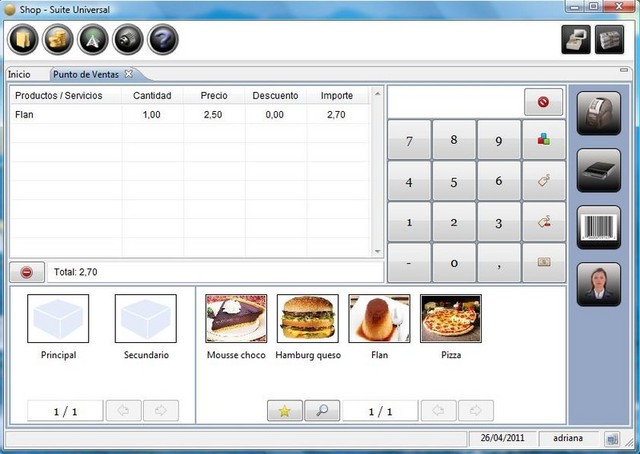
Task: Tap keypad digit 7
Action: (x=409, y=140)
